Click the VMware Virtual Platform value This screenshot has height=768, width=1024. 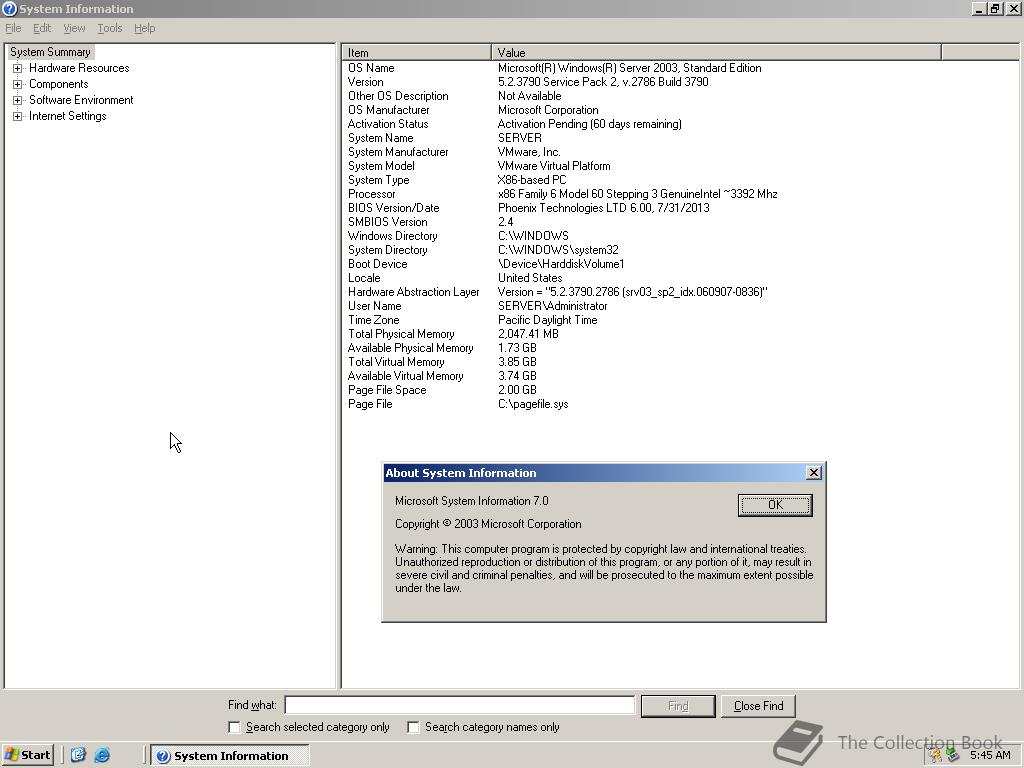point(554,166)
